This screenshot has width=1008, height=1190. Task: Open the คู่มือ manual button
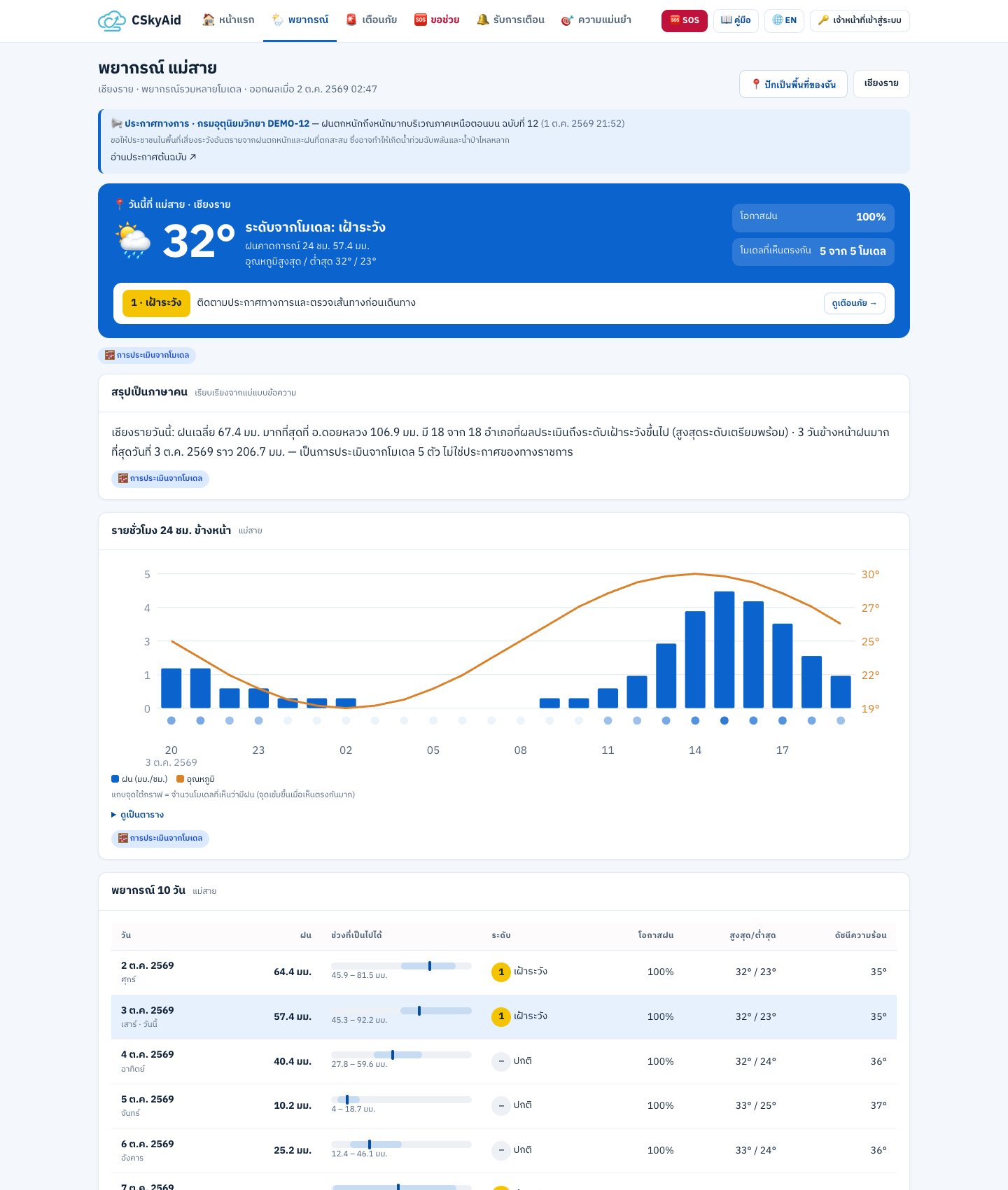tap(736, 20)
